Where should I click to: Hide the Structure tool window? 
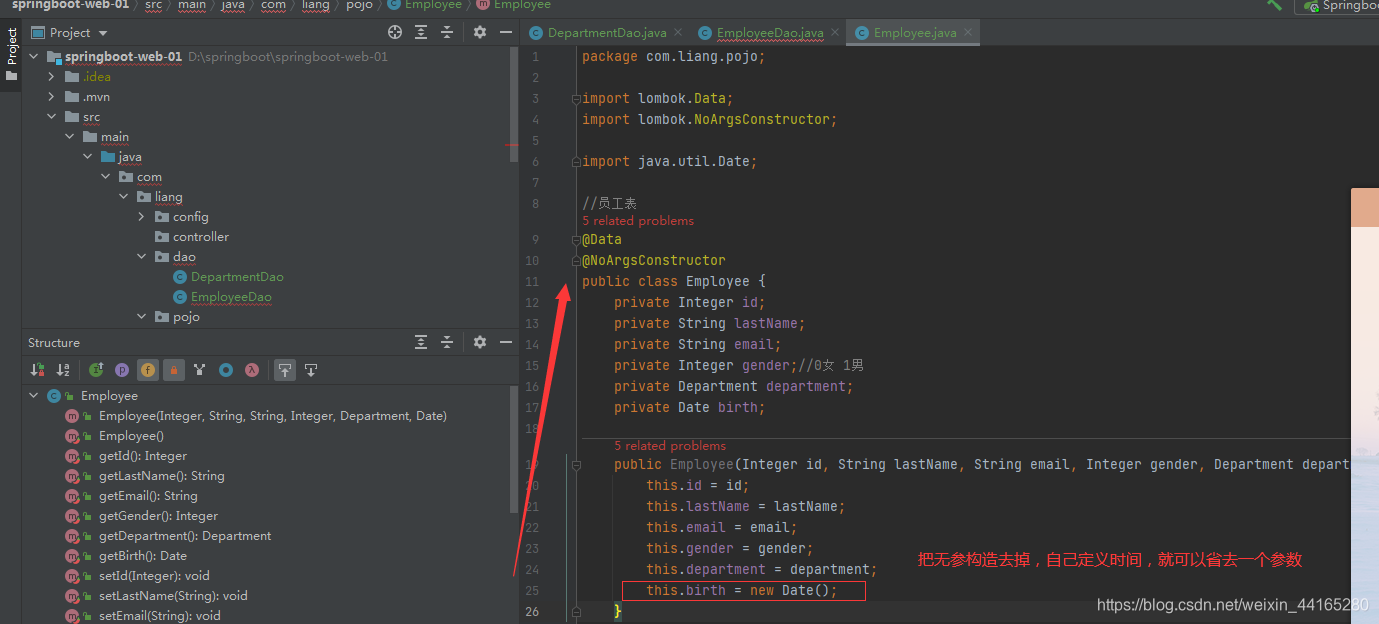pyautogui.click(x=506, y=342)
